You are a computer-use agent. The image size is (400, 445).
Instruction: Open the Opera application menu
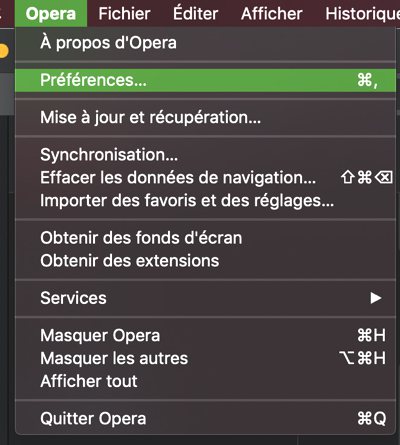coord(51,14)
